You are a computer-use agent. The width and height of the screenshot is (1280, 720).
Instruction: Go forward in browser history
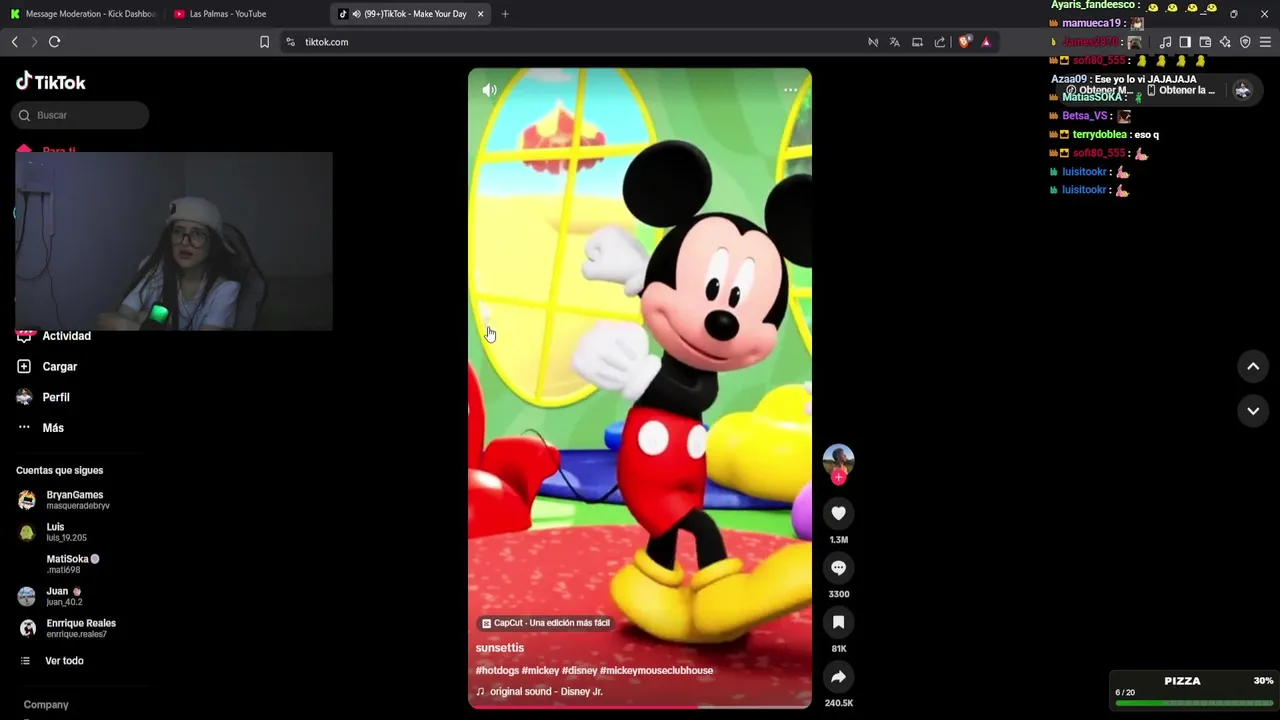34,42
